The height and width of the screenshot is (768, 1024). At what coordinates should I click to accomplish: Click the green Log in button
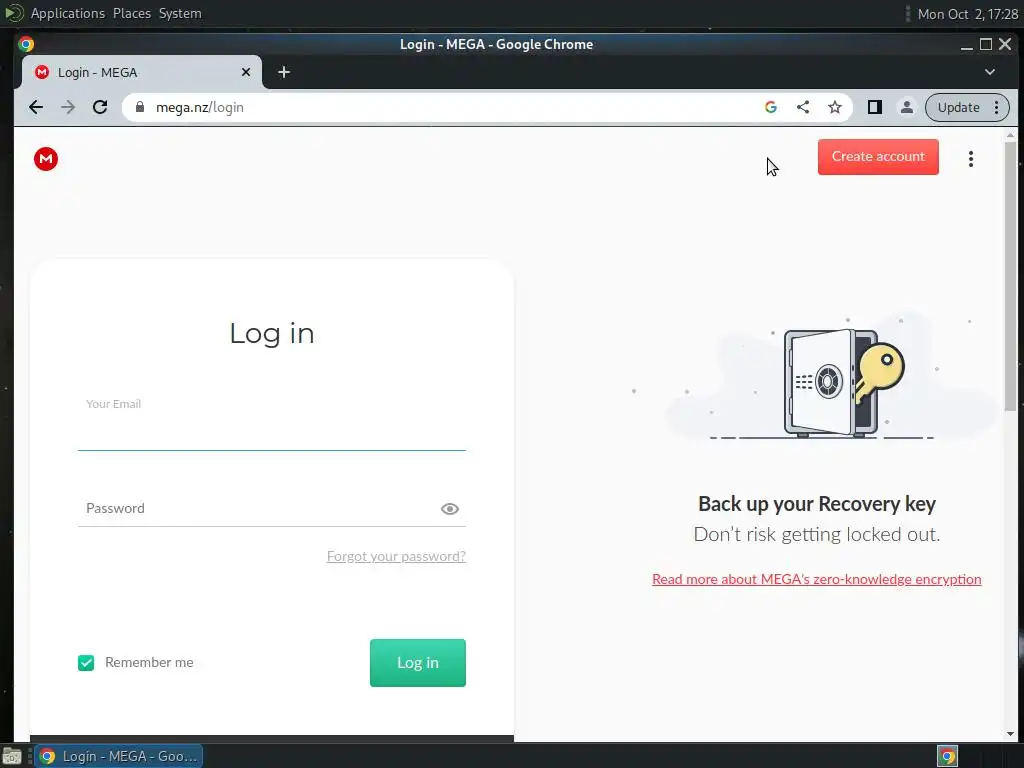[x=417, y=663]
